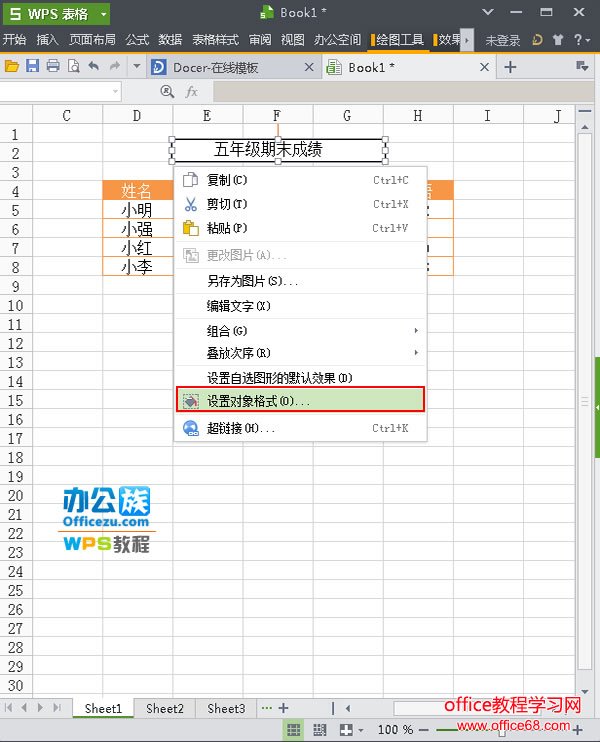600x742 pixels.
Task: Go to first sheet navigation arrow
Action: click(x=8, y=707)
